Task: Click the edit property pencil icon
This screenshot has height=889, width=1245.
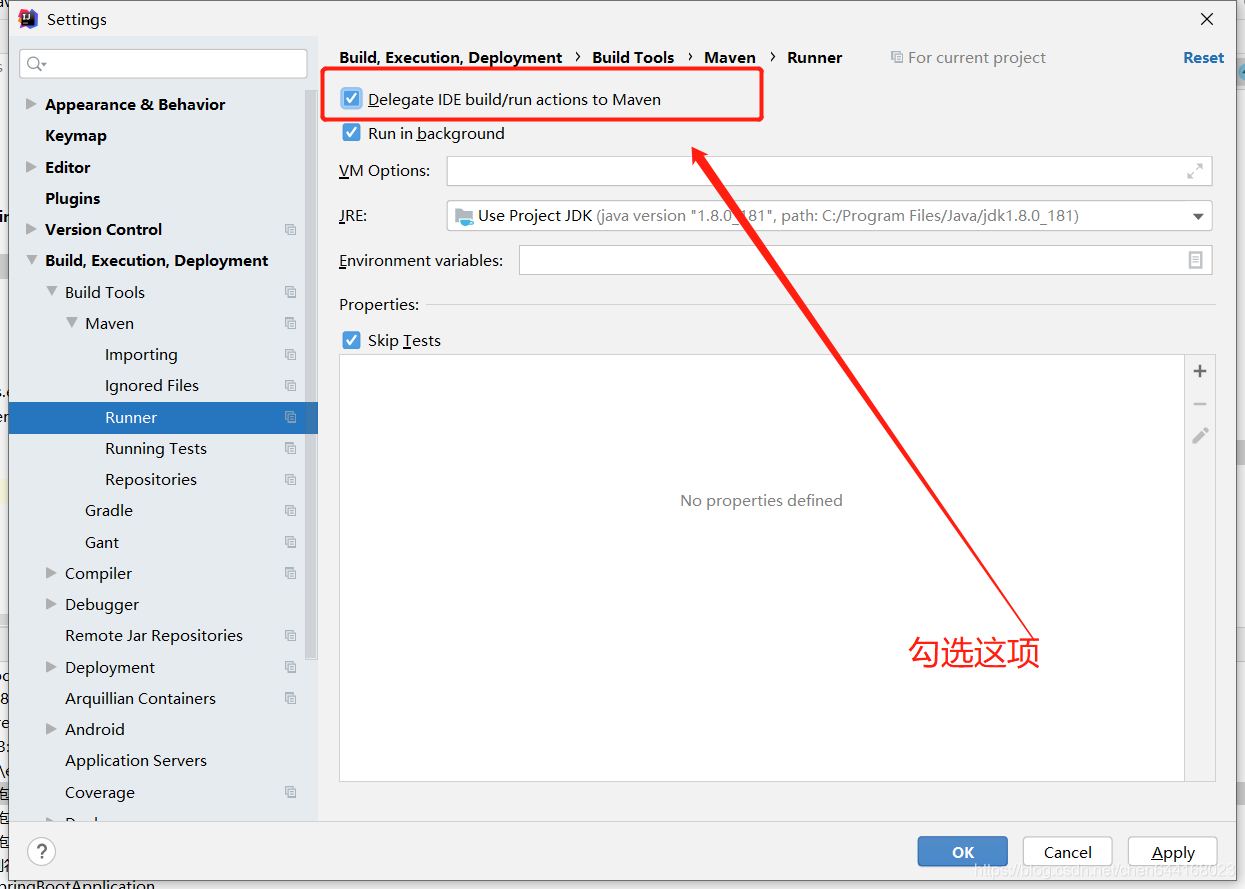Action: coord(1200,435)
